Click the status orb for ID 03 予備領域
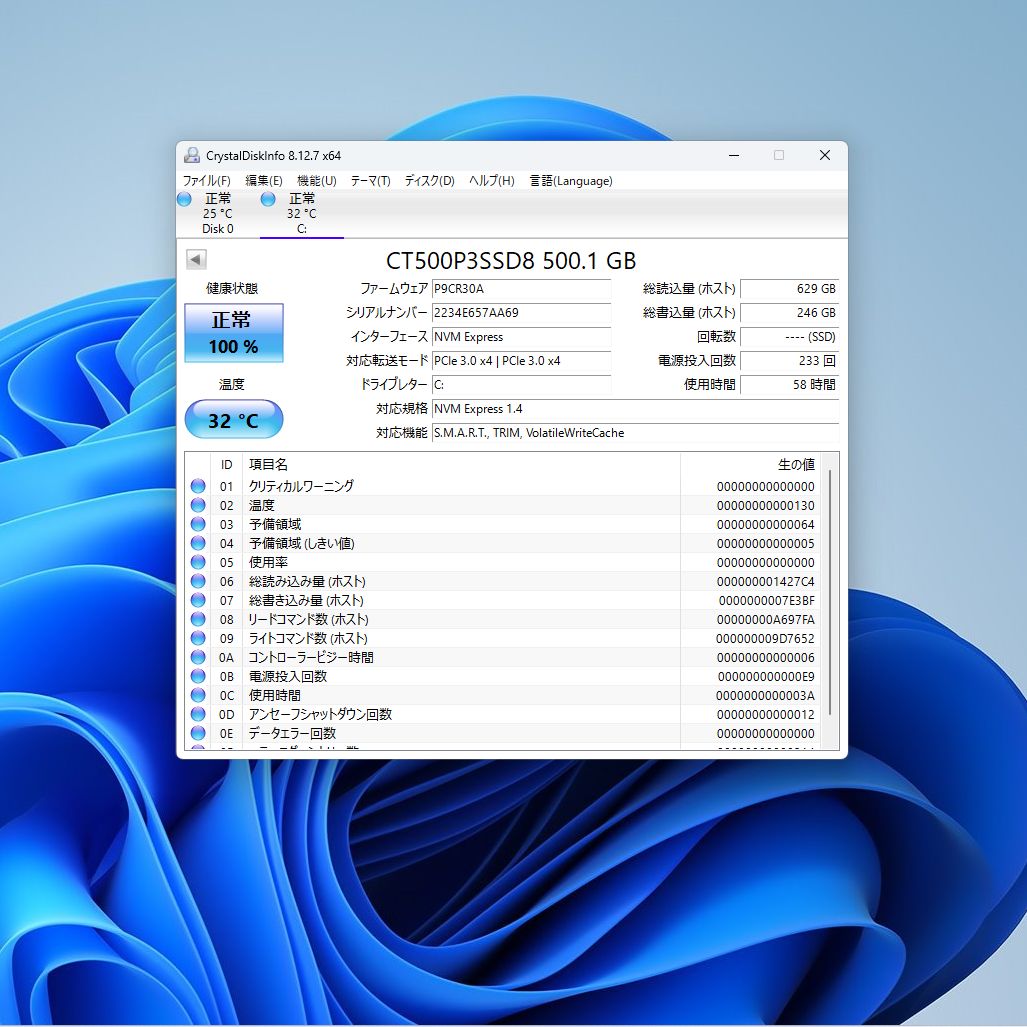The height and width of the screenshot is (1027, 1027). pyautogui.click(x=198, y=524)
